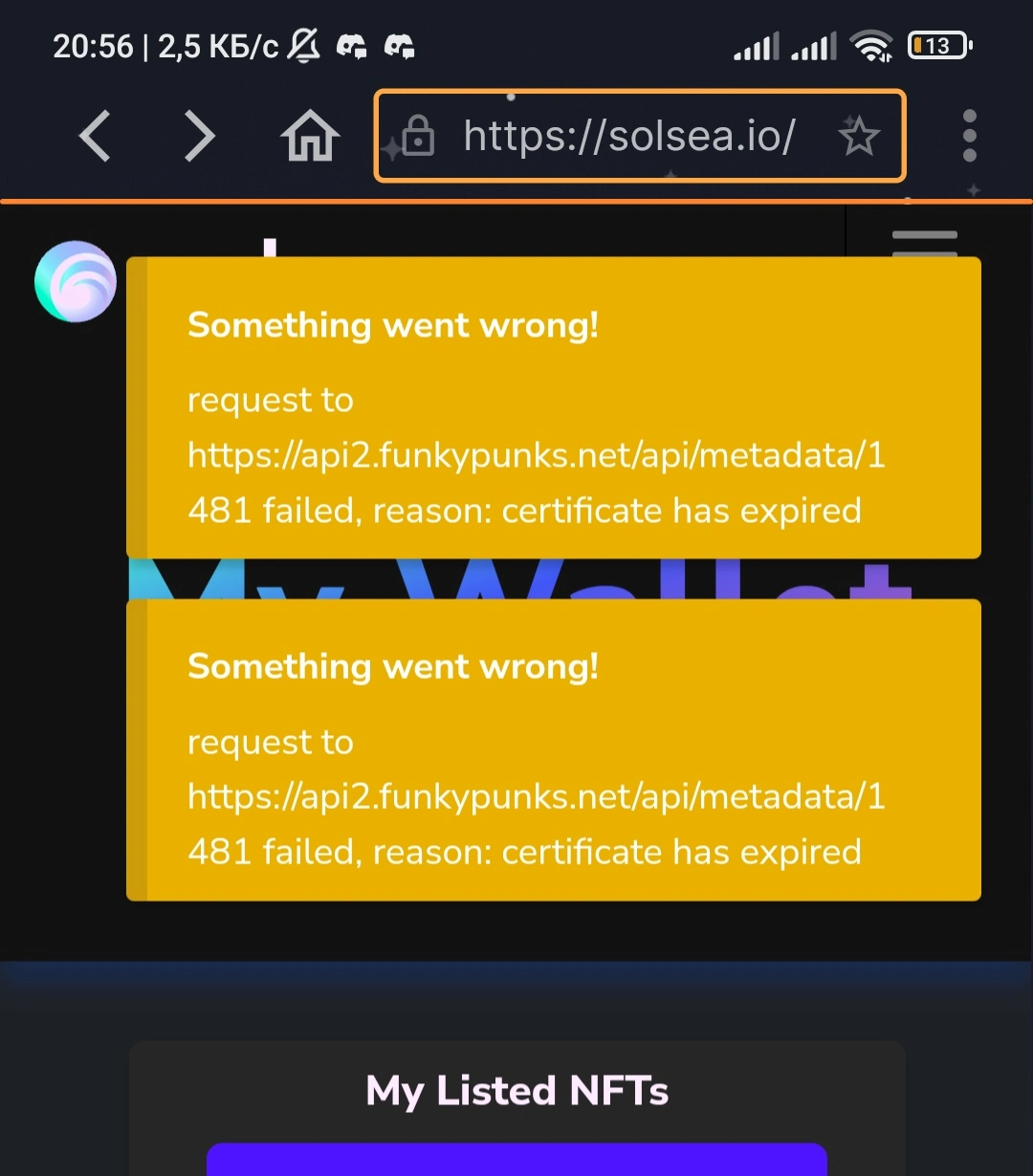Tap the clock showing 20:56
This screenshot has height=1176, width=1033.
(x=93, y=46)
